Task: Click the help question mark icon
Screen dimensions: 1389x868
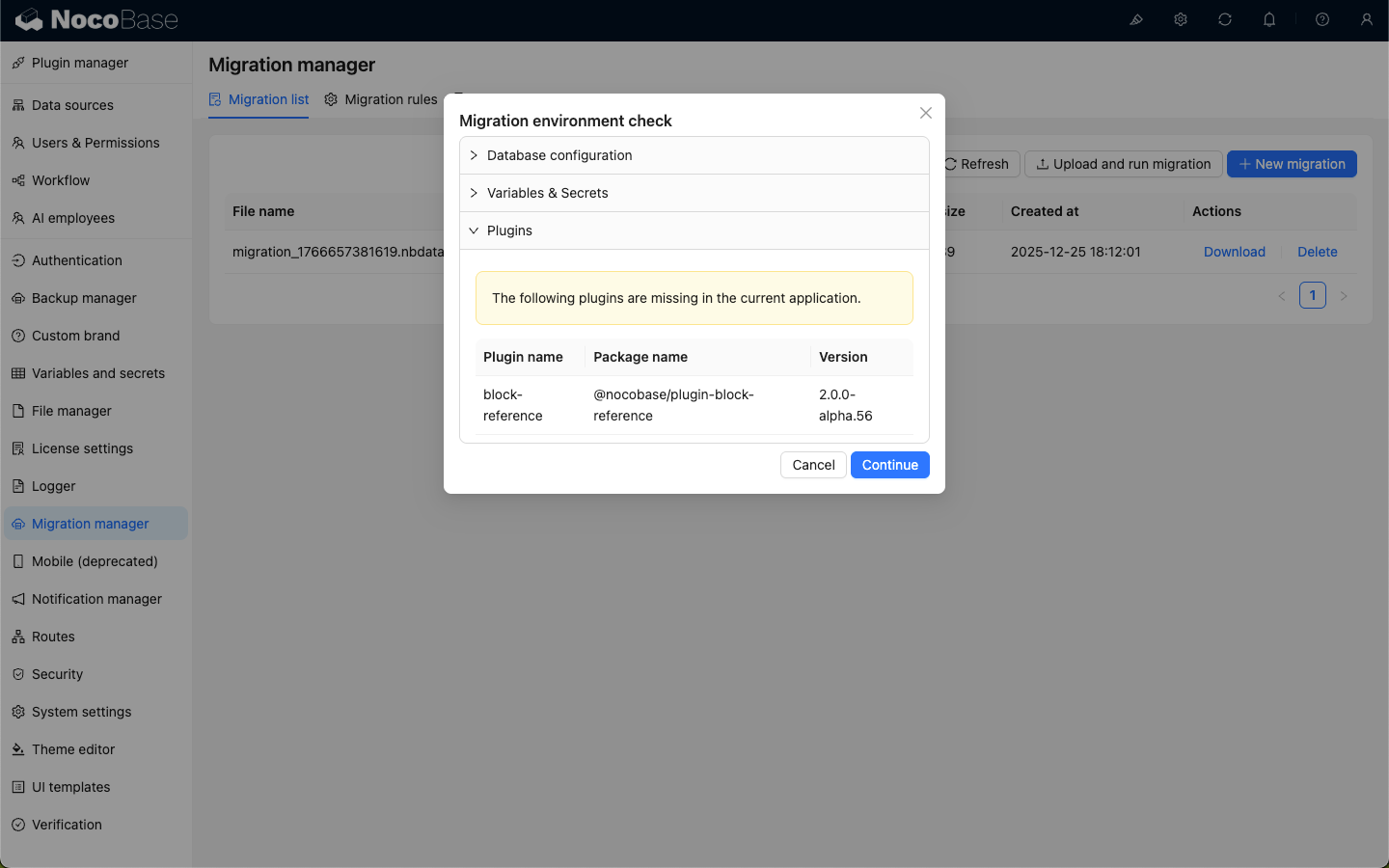Action: pos(1322,19)
